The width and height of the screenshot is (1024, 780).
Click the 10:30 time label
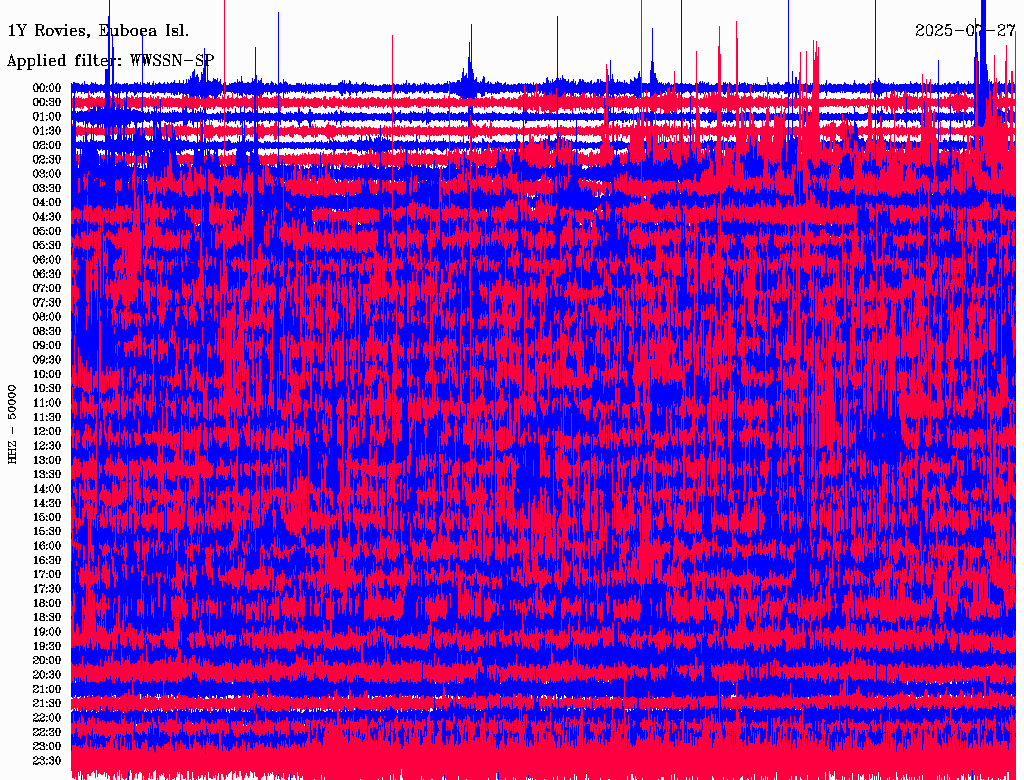(x=47, y=389)
